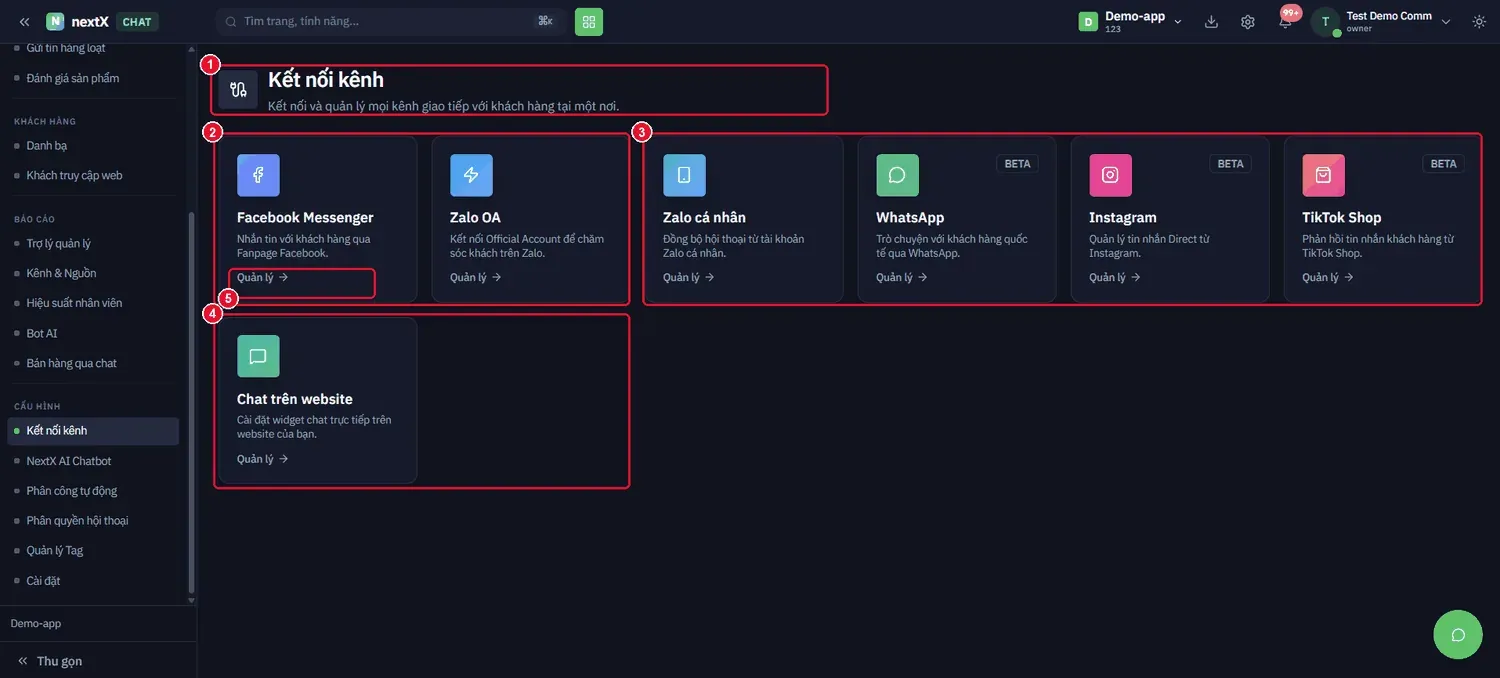
Task: Open the download icon in header
Action: 1211,22
